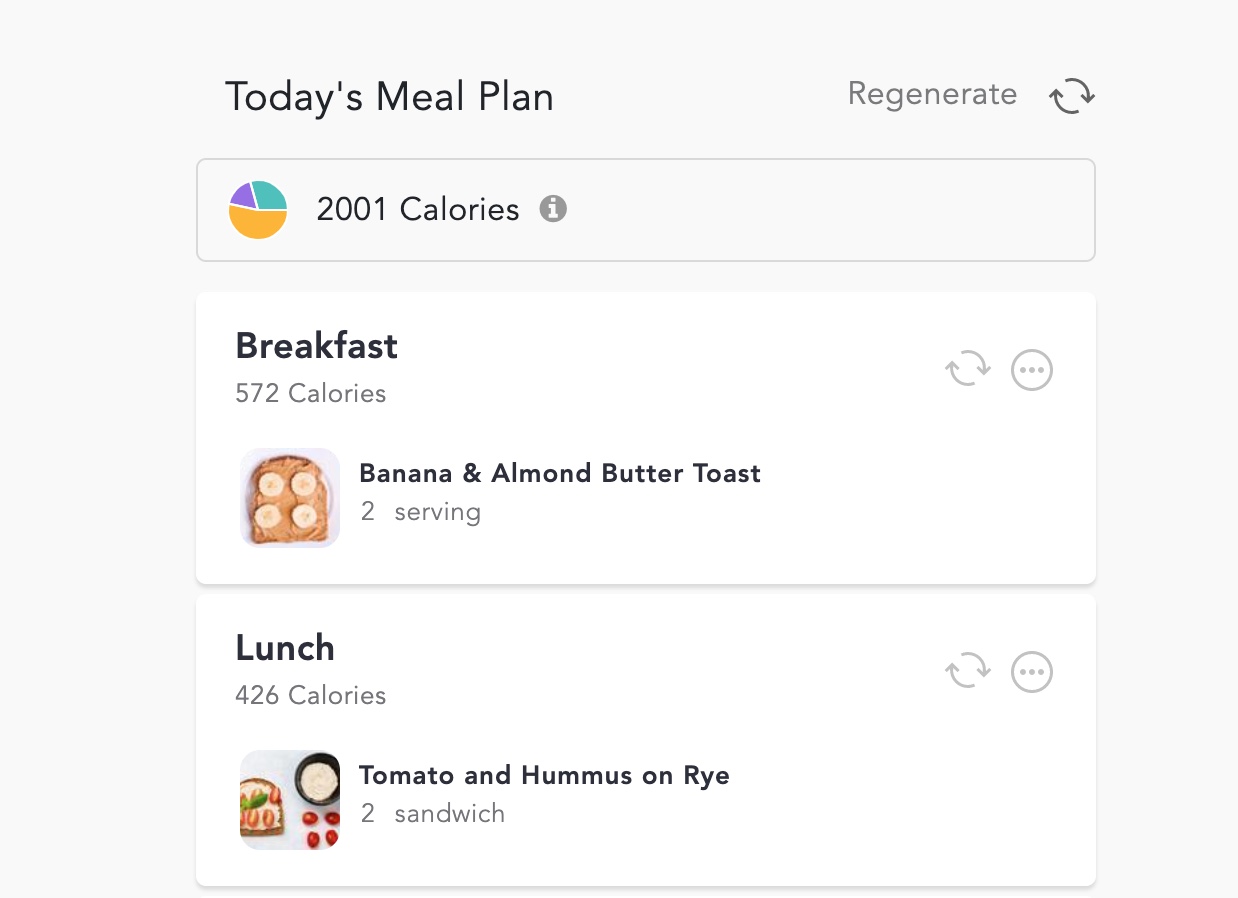Image resolution: width=1238 pixels, height=898 pixels.
Task: Click the Banana & Almond Butter Toast image
Action: point(290,498)
